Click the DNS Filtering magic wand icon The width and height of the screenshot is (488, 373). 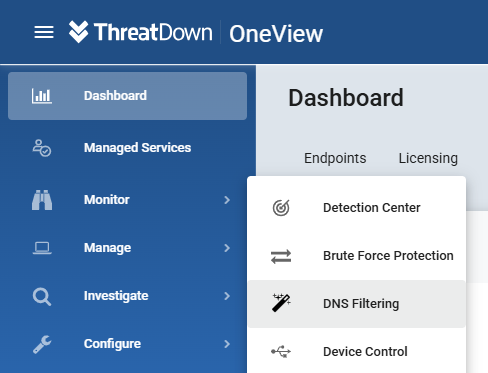[281, 303]
